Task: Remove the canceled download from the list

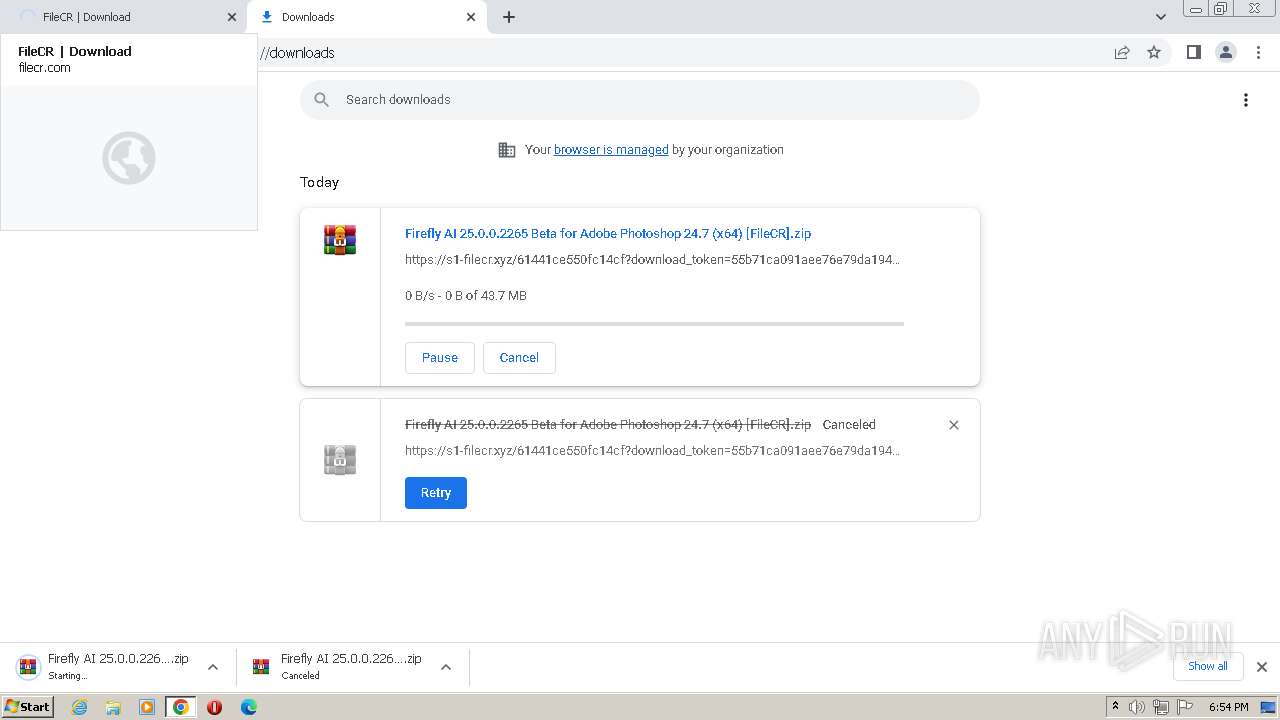Action: click(954, 425)
